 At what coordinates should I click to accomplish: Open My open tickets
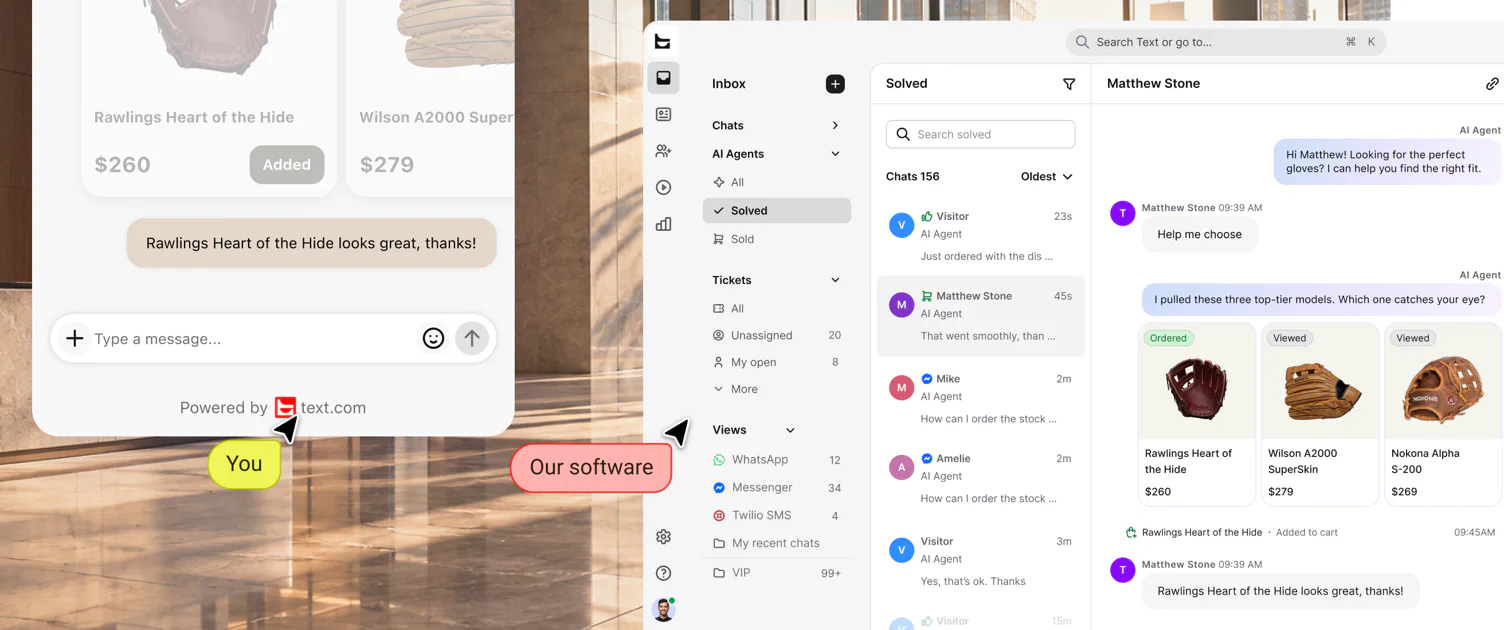tap(777, 362)
